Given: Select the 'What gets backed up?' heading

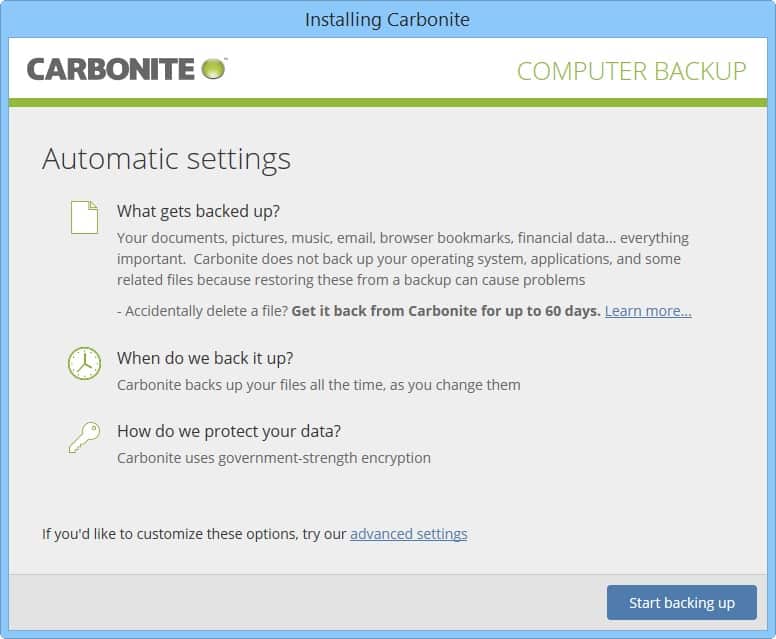Looking at the screenshot, I should coord(198,211).
